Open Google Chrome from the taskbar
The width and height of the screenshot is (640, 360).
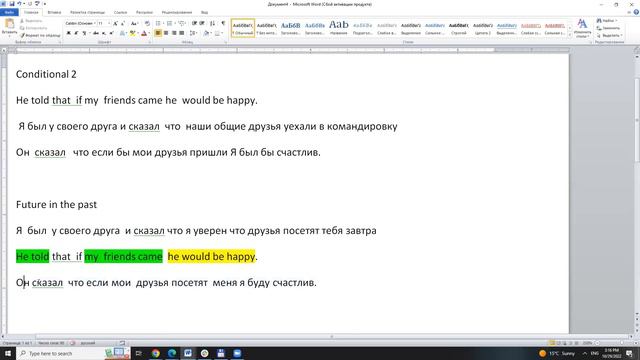(x=156, y=353)
